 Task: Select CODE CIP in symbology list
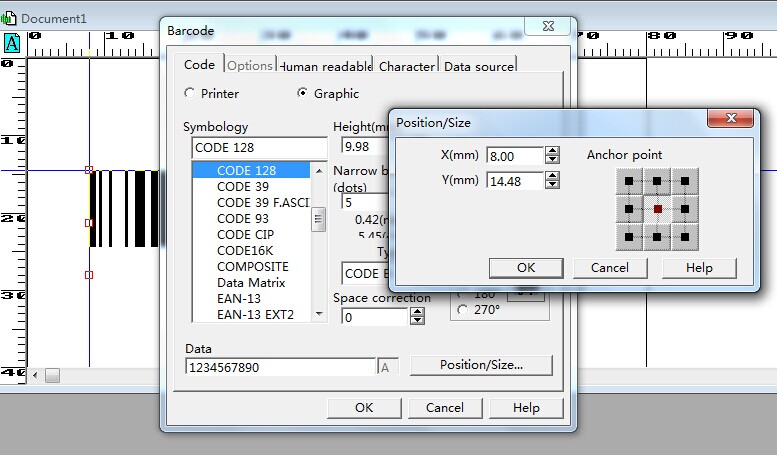click(x=251, y=234)
